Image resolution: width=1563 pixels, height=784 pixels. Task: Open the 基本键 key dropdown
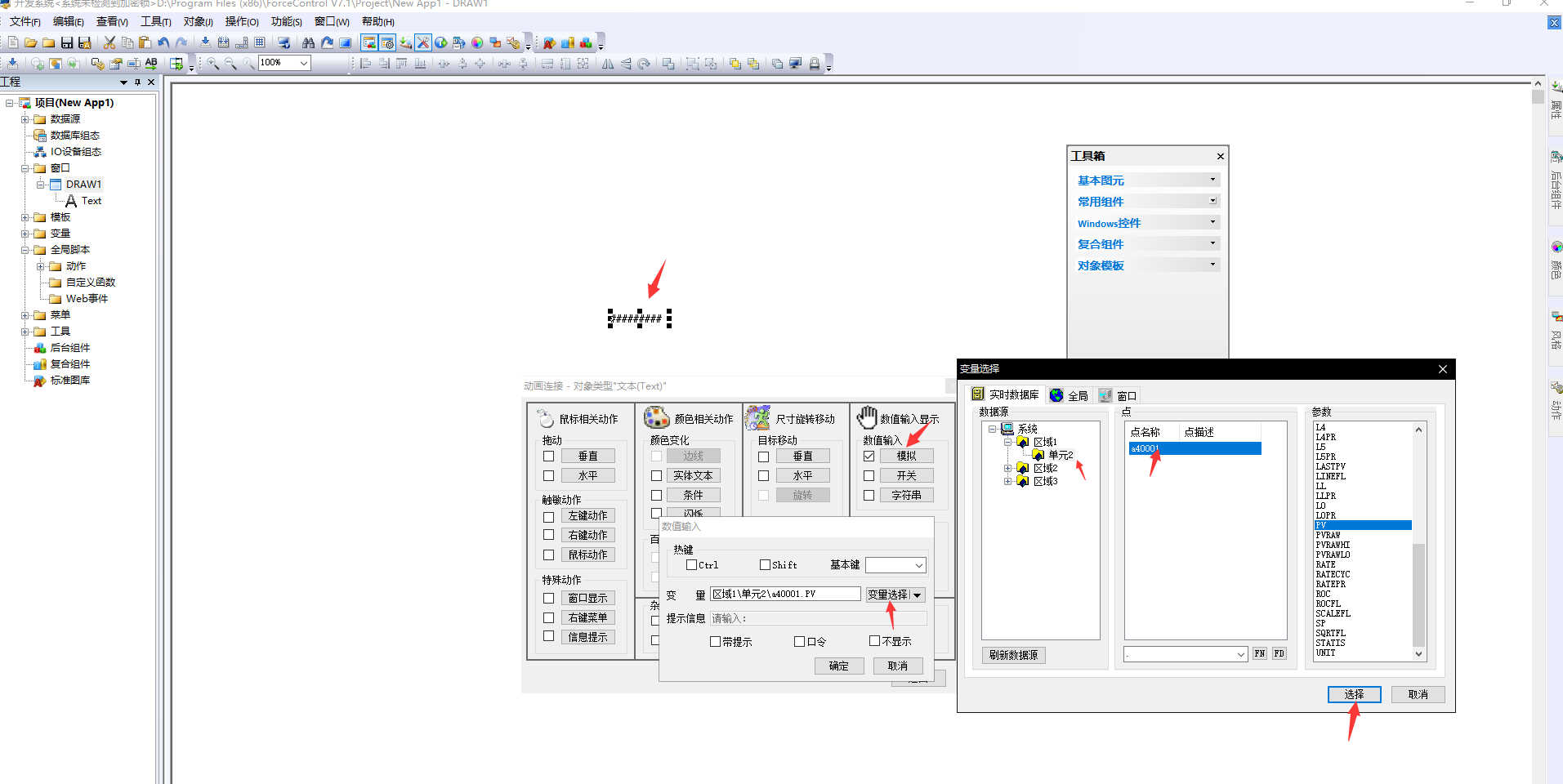pos(918,565)
